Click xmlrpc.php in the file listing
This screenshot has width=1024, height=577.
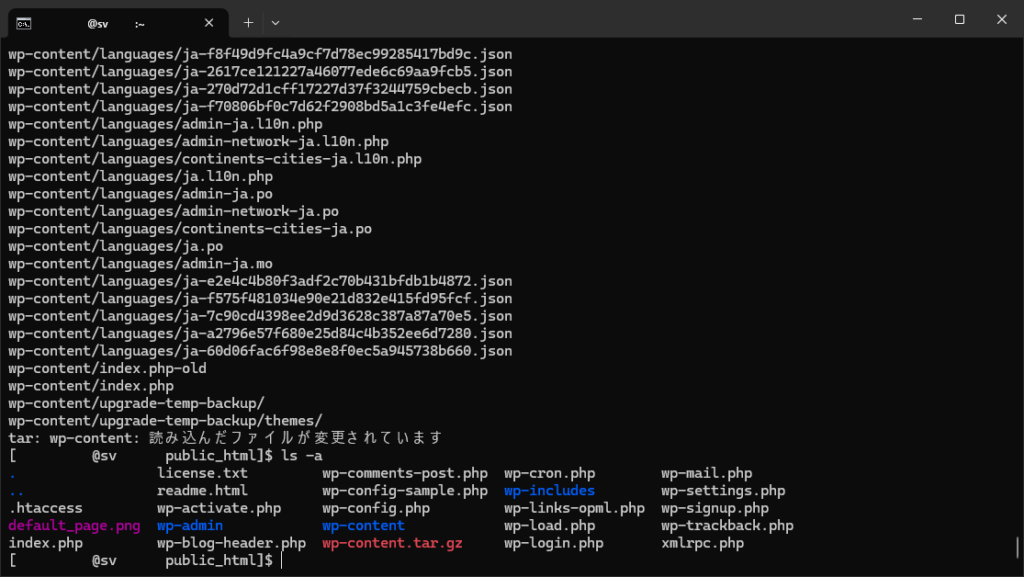pyautogui.click(x=702, y=544)
